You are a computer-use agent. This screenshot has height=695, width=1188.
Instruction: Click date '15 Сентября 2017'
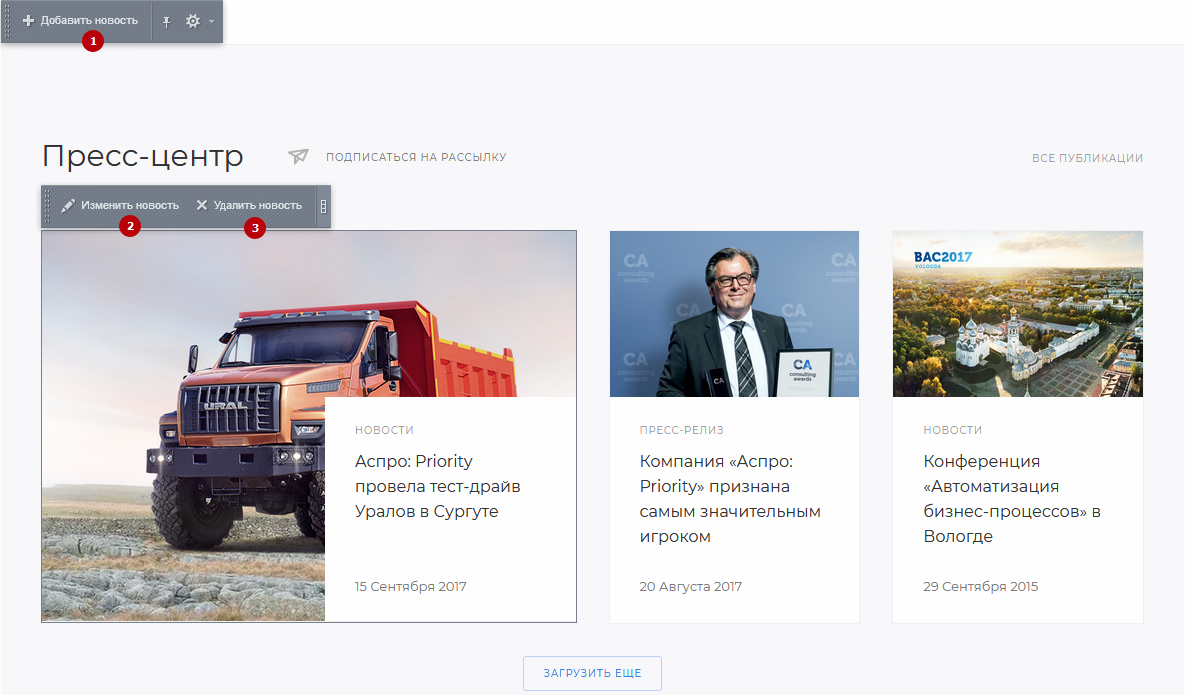point(411,587)
